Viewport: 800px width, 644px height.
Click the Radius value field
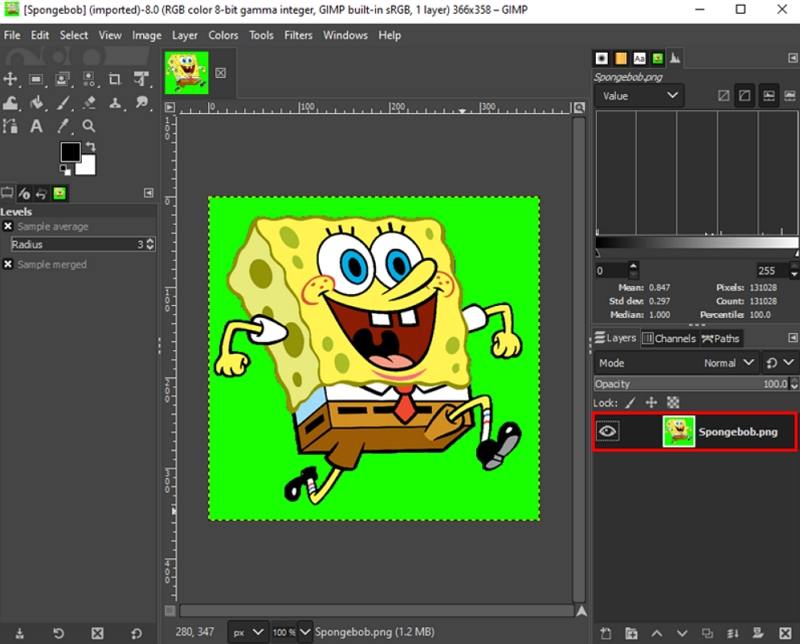coord(77,244)
